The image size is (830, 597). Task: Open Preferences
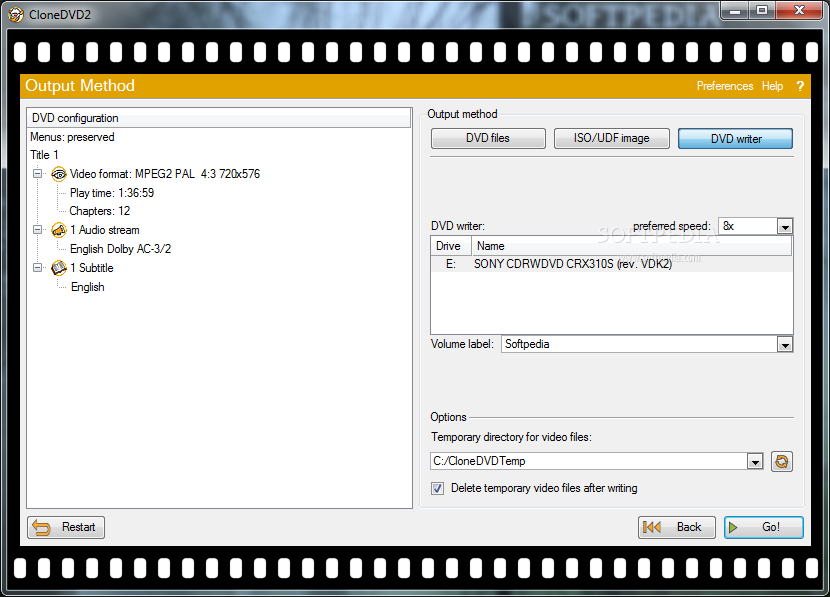(725, 86)
